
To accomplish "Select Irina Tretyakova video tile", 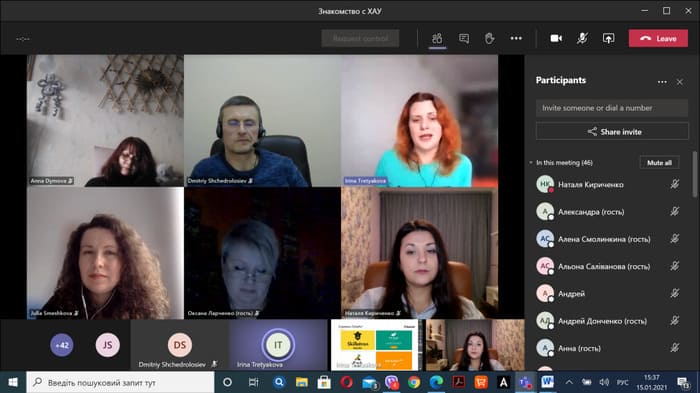I will (420, 121).
